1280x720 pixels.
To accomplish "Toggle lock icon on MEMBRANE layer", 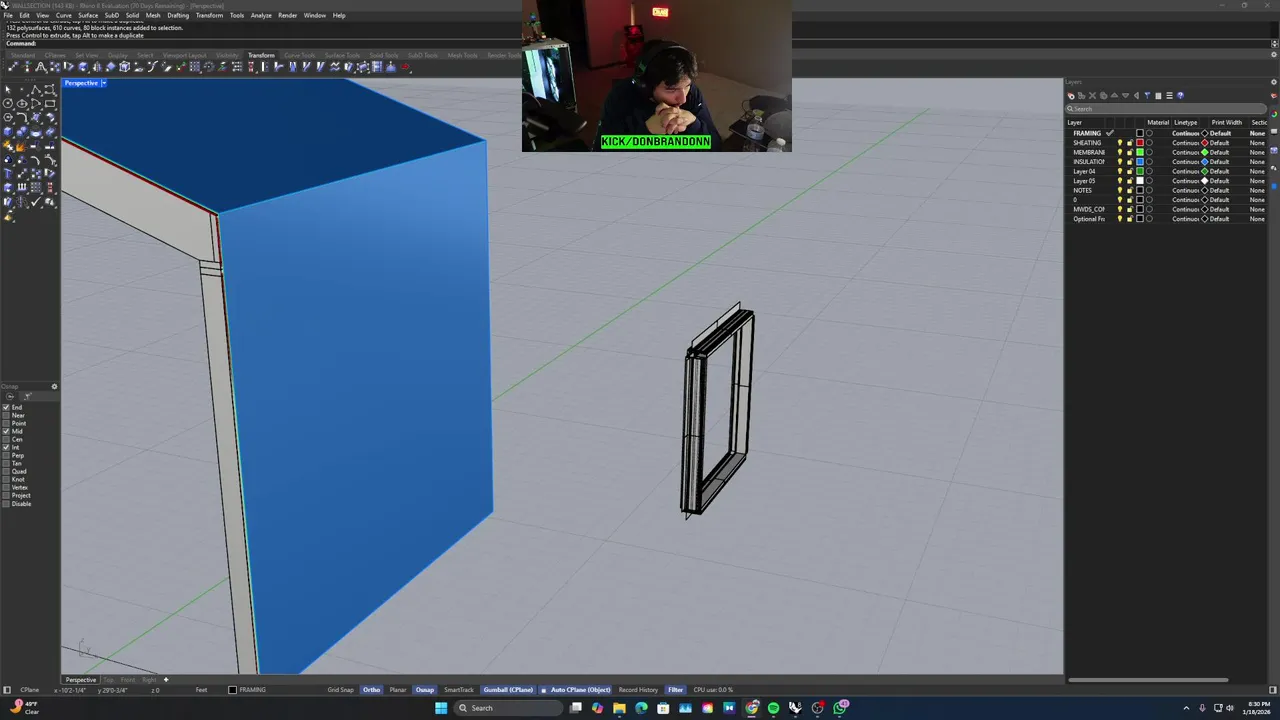I will pos(1130,152).
